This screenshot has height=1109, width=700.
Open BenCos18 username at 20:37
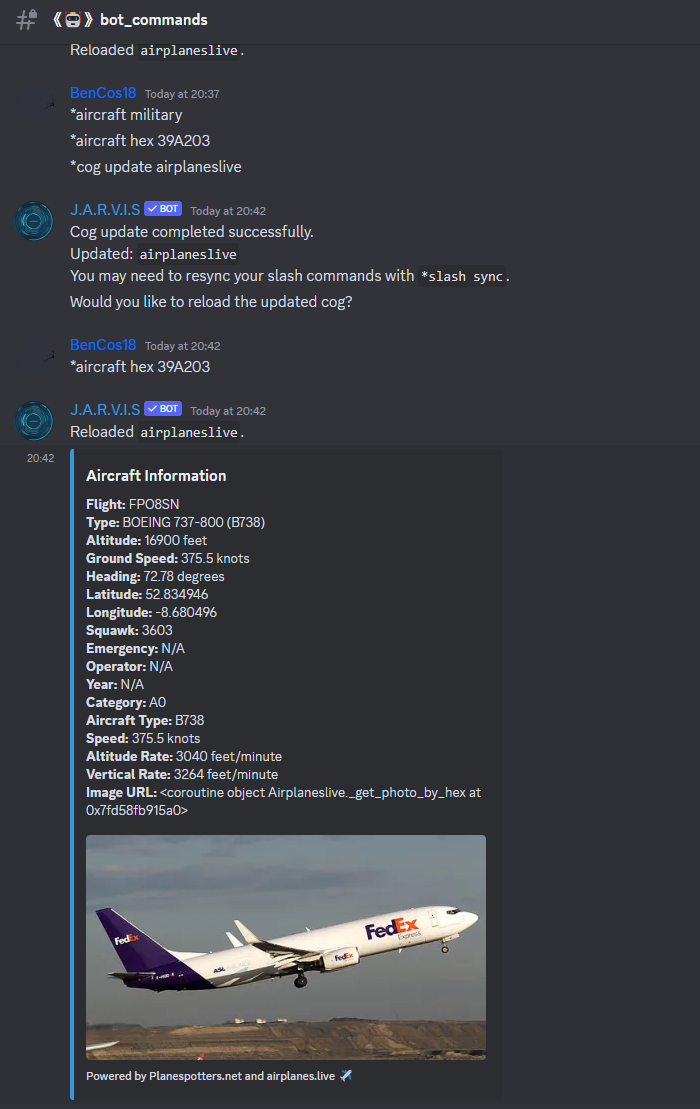[103, 93]
